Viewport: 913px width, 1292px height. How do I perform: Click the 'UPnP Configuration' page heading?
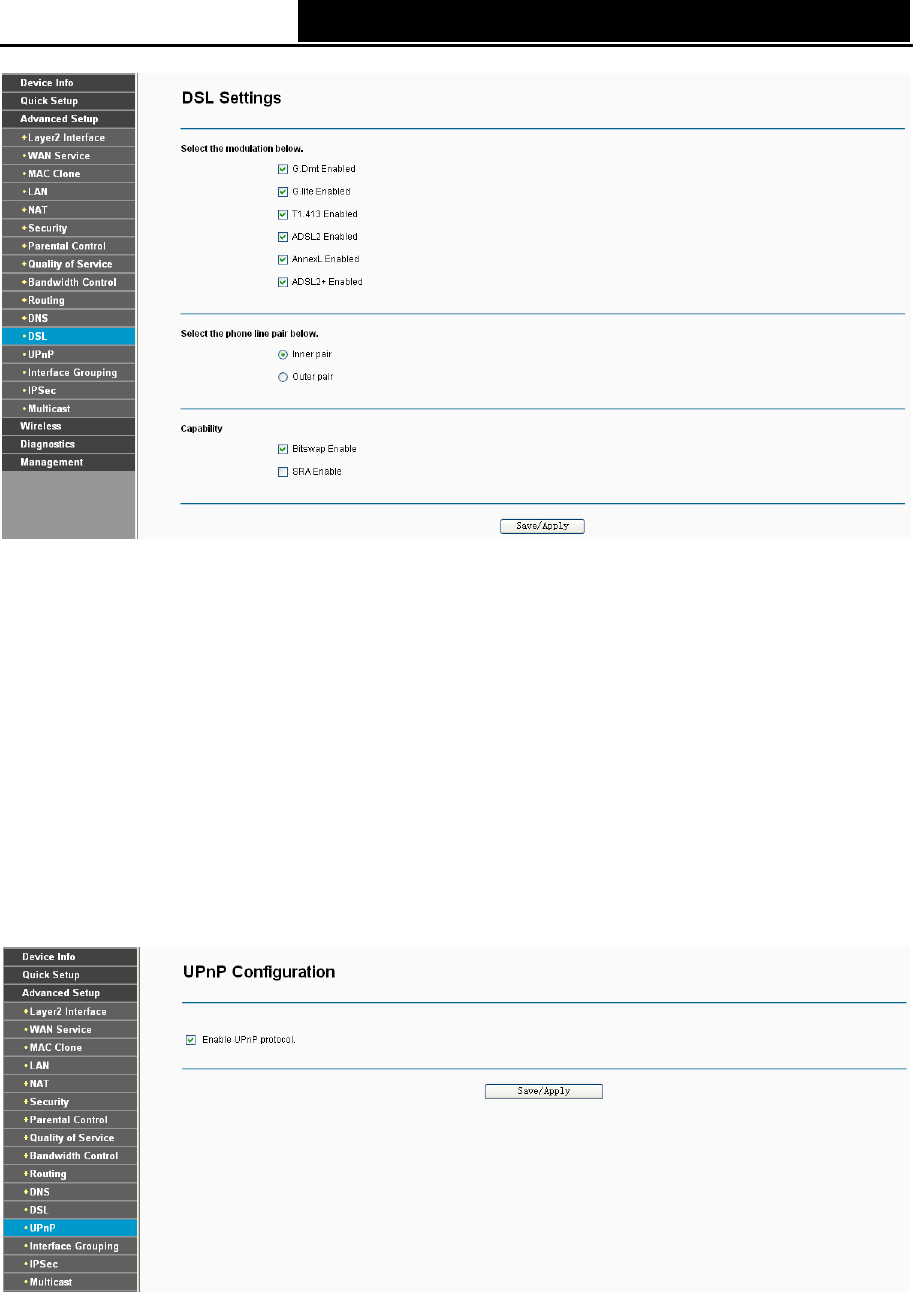[258, 972]
